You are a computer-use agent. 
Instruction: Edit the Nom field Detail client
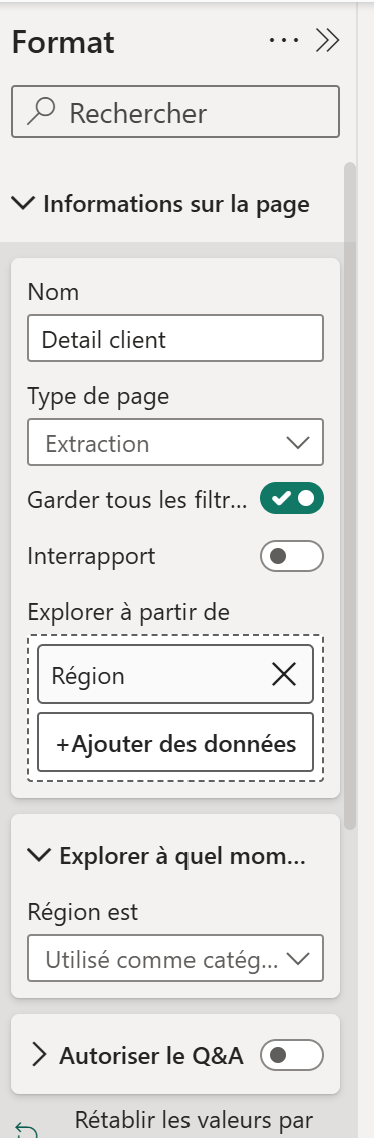176,338
